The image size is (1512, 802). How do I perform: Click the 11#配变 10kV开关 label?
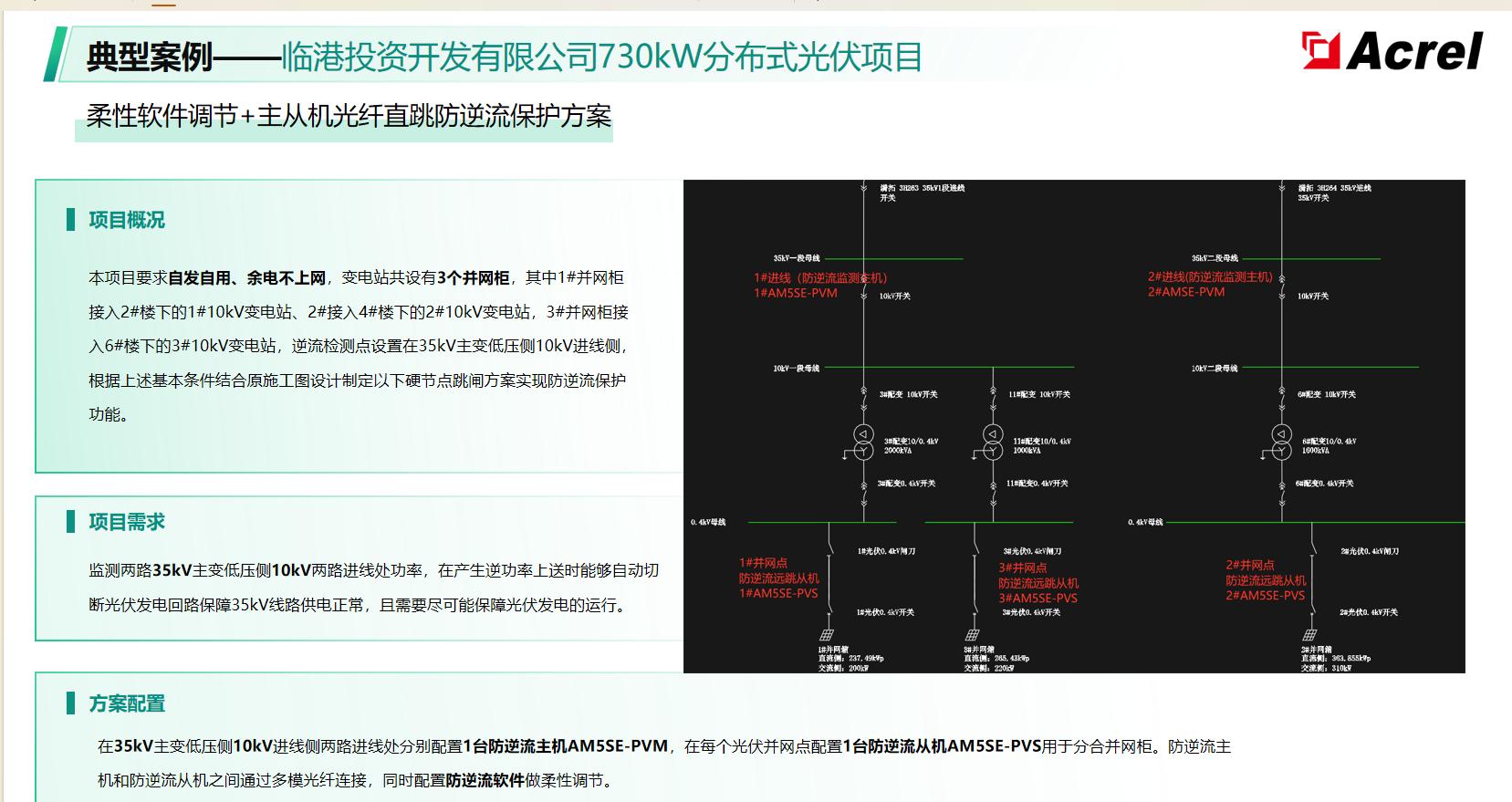pos(1039,394)
